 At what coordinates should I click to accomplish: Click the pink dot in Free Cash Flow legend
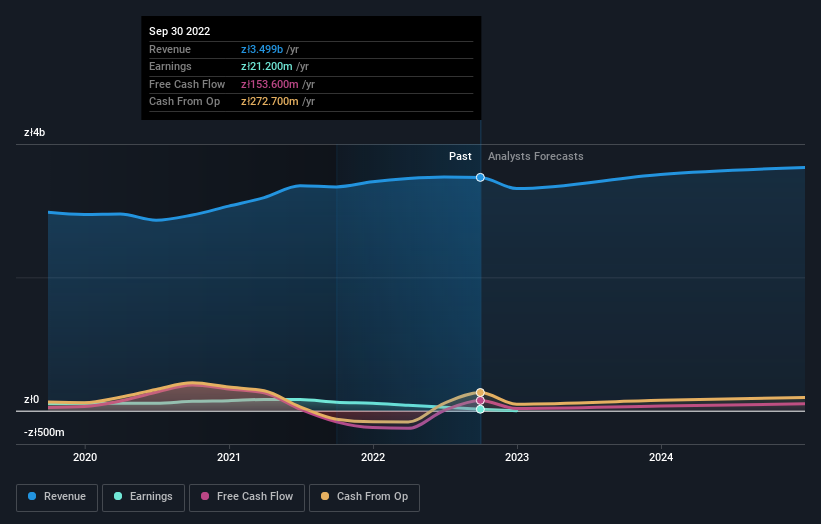point(205,496)
